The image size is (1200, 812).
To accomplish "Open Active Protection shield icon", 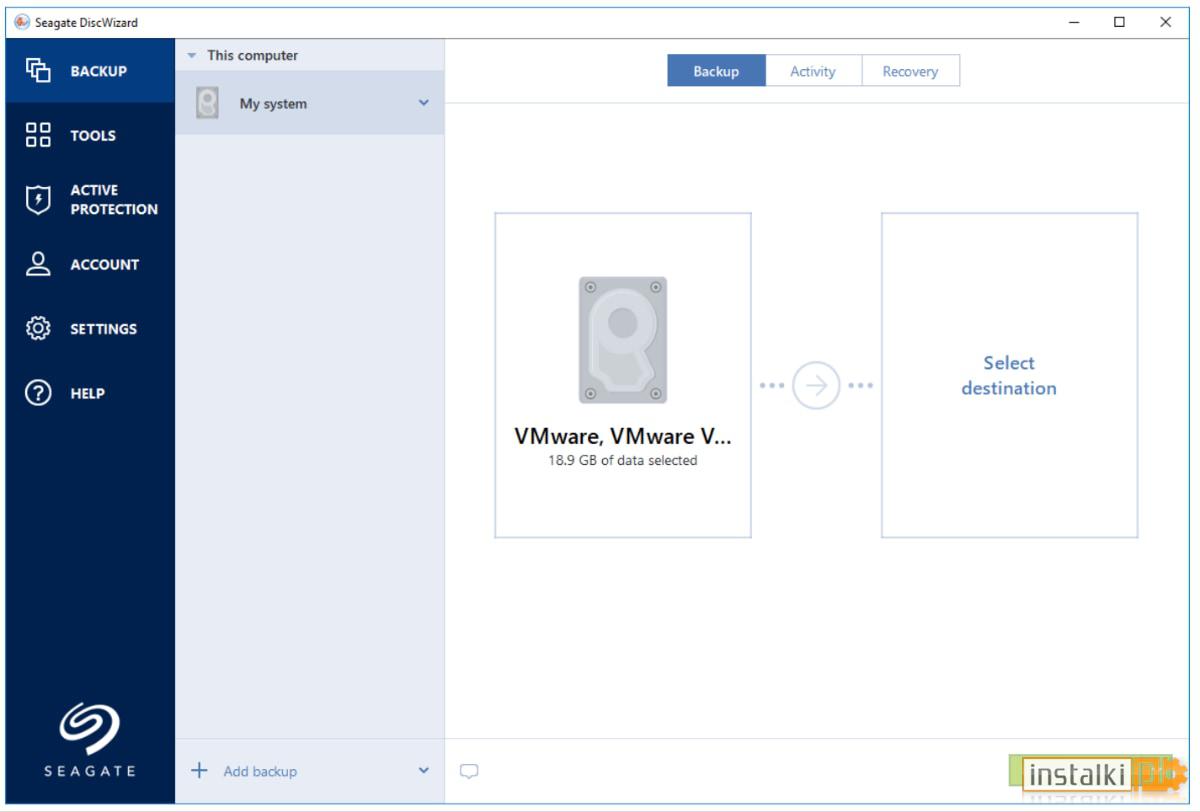I will 38,200.
